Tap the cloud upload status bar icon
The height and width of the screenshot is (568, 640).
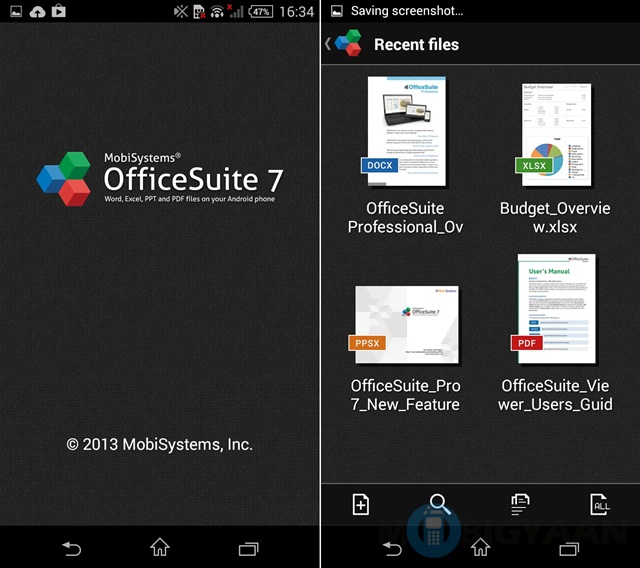tap(37, 11)
